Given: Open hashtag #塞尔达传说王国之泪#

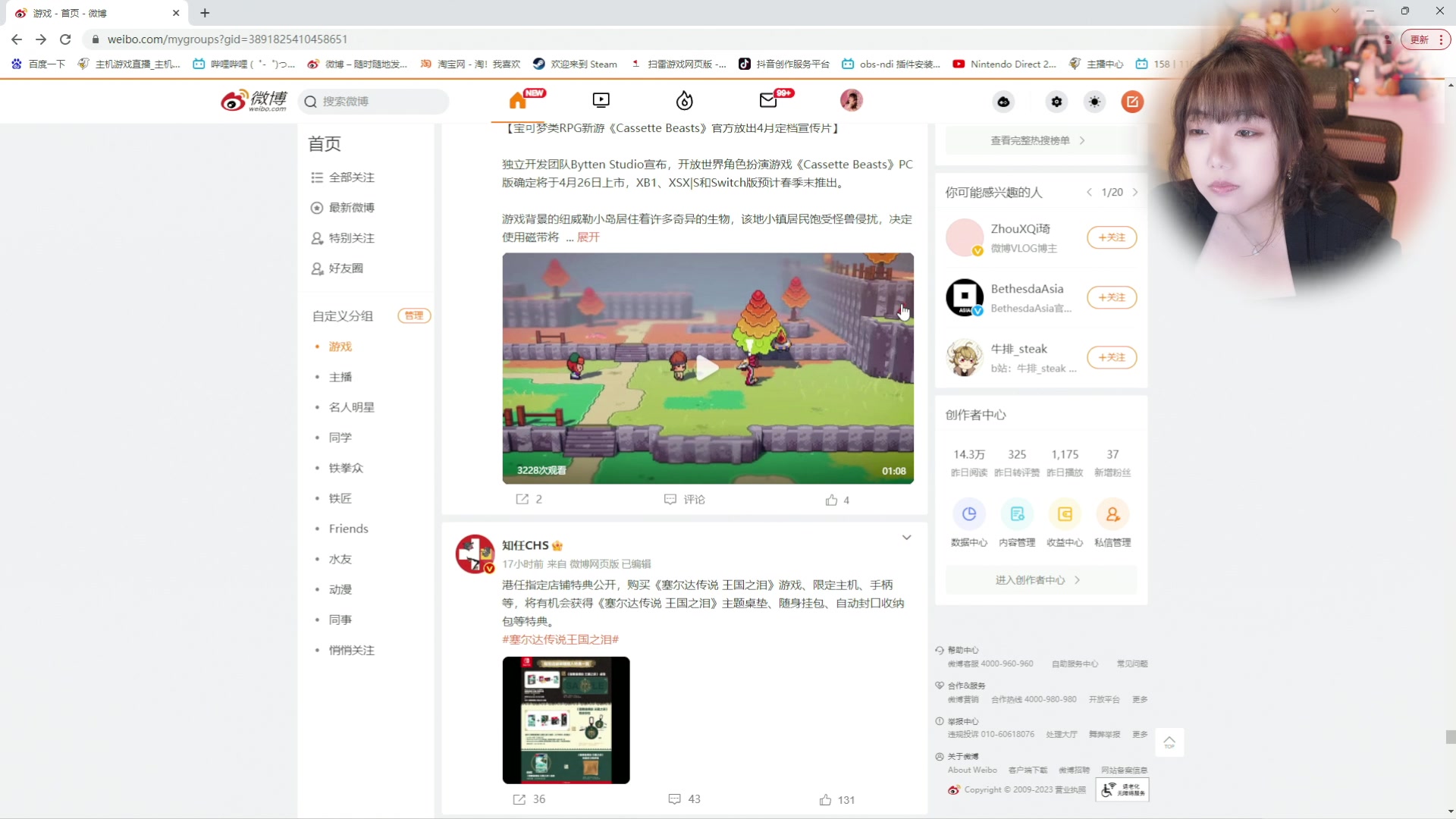Looking at the screenshot, I should 560,639.
